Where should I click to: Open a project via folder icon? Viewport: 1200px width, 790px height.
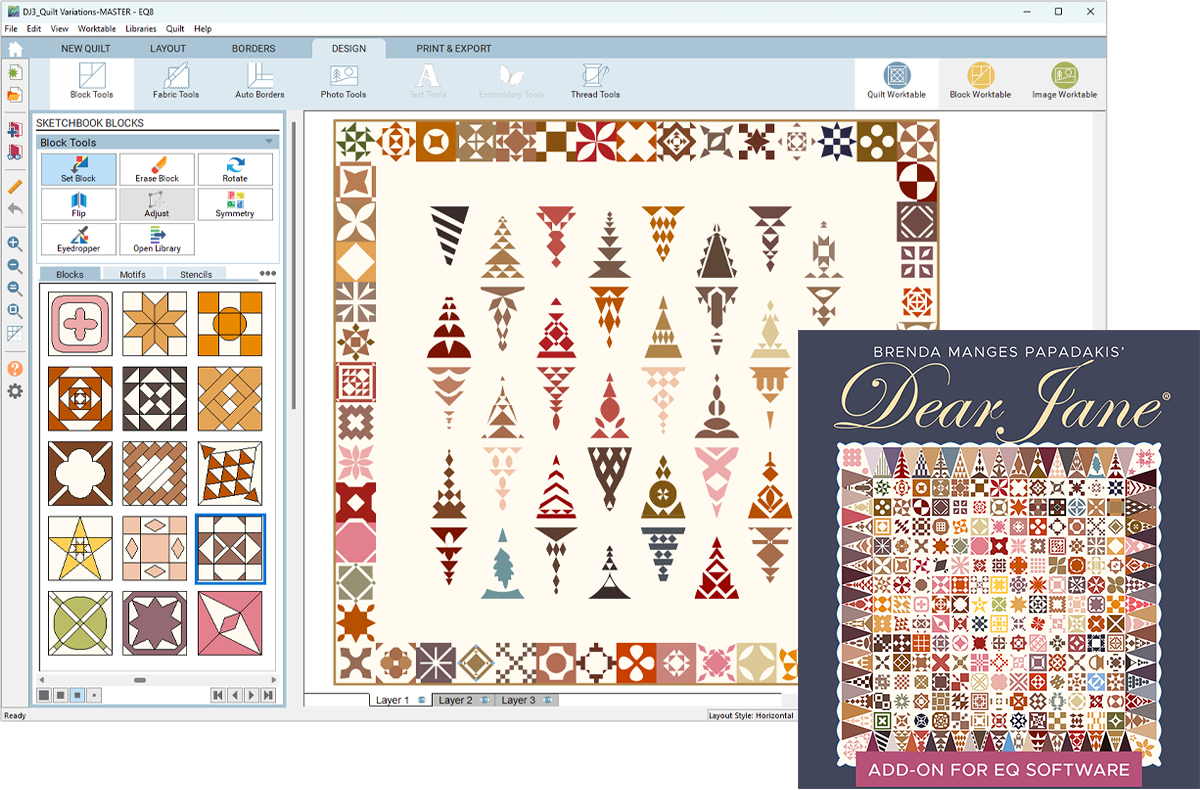(x=15, y=96)
